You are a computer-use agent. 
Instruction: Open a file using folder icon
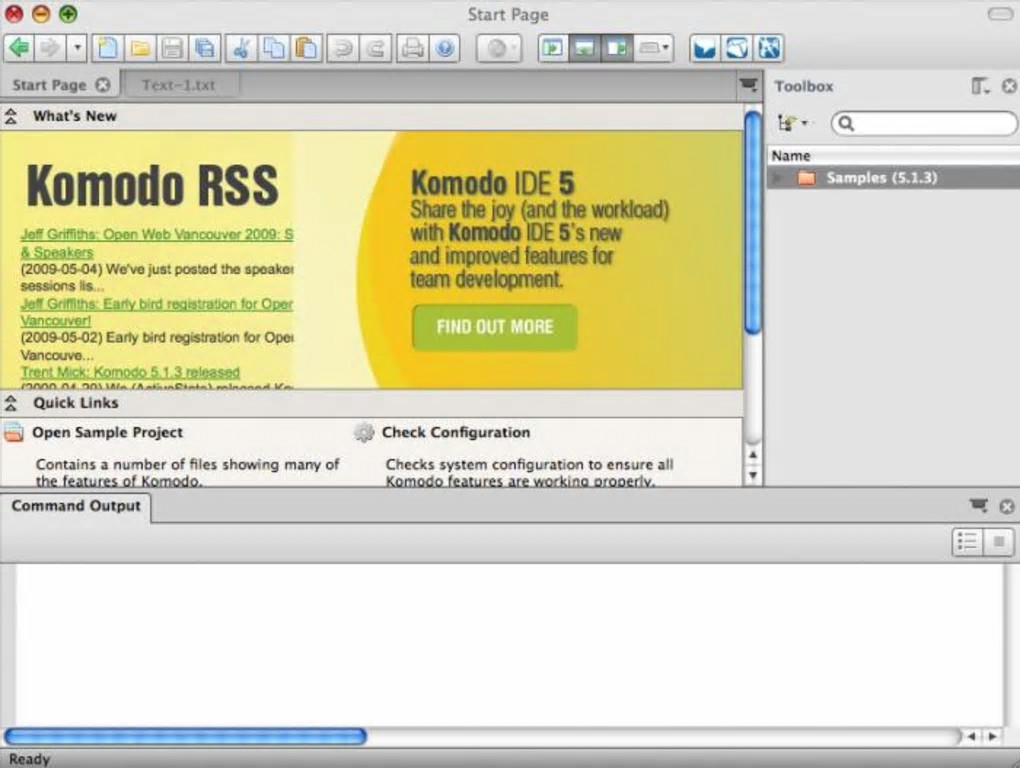tap(140, 48)
